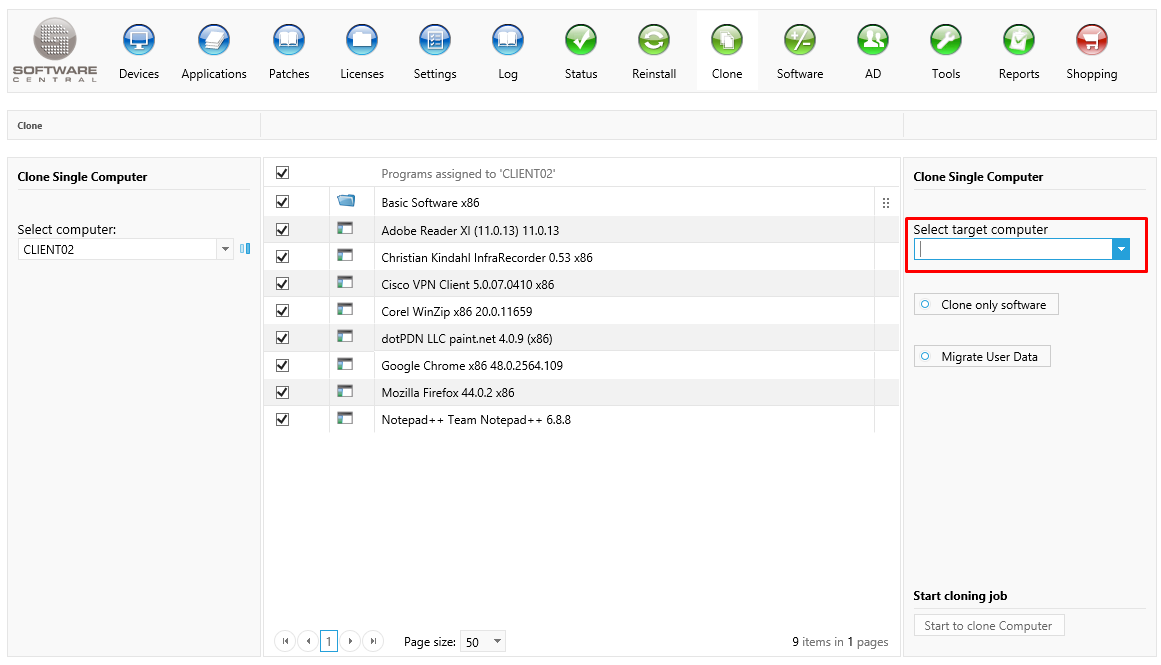Open the AD icon

[873, 41]
